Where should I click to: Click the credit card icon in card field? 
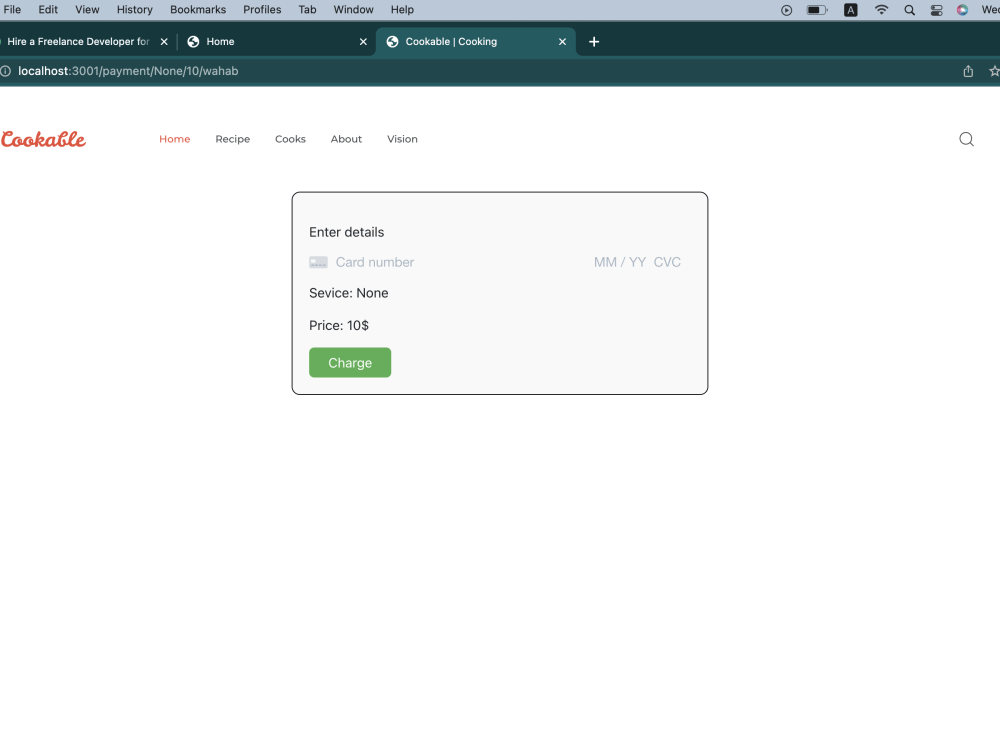point(318,262)
